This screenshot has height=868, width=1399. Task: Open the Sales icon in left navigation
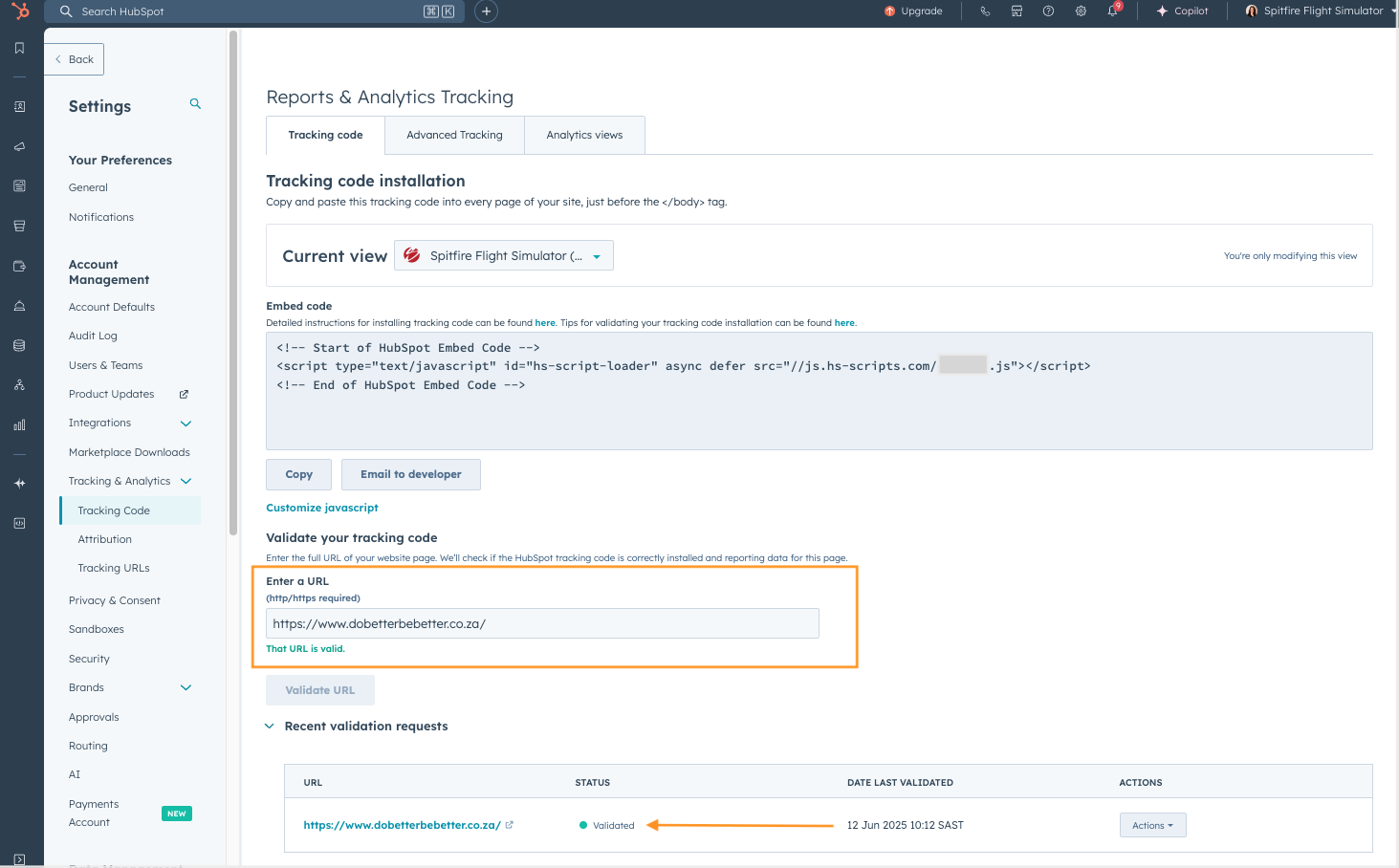19,227
